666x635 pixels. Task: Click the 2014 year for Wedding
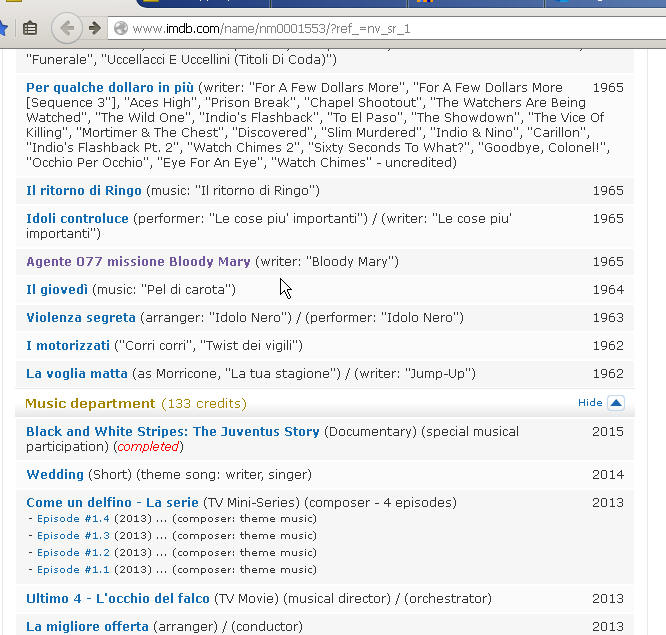click(608, 474)
